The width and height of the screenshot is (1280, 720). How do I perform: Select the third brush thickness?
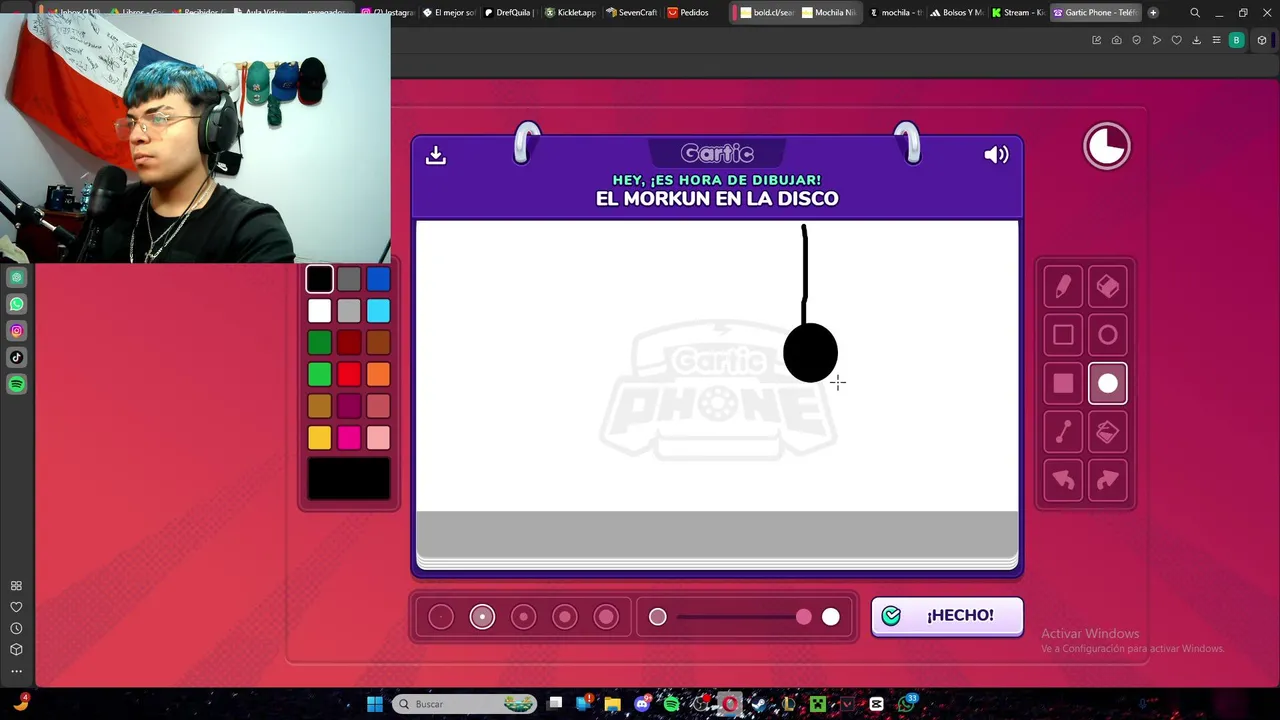pyautogui.click(x=523, y=617)
